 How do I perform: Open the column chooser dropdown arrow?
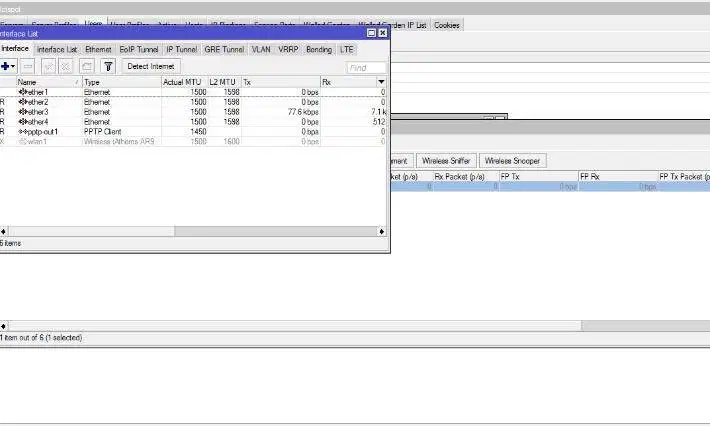pyautogui.click(x=381, y=82)
